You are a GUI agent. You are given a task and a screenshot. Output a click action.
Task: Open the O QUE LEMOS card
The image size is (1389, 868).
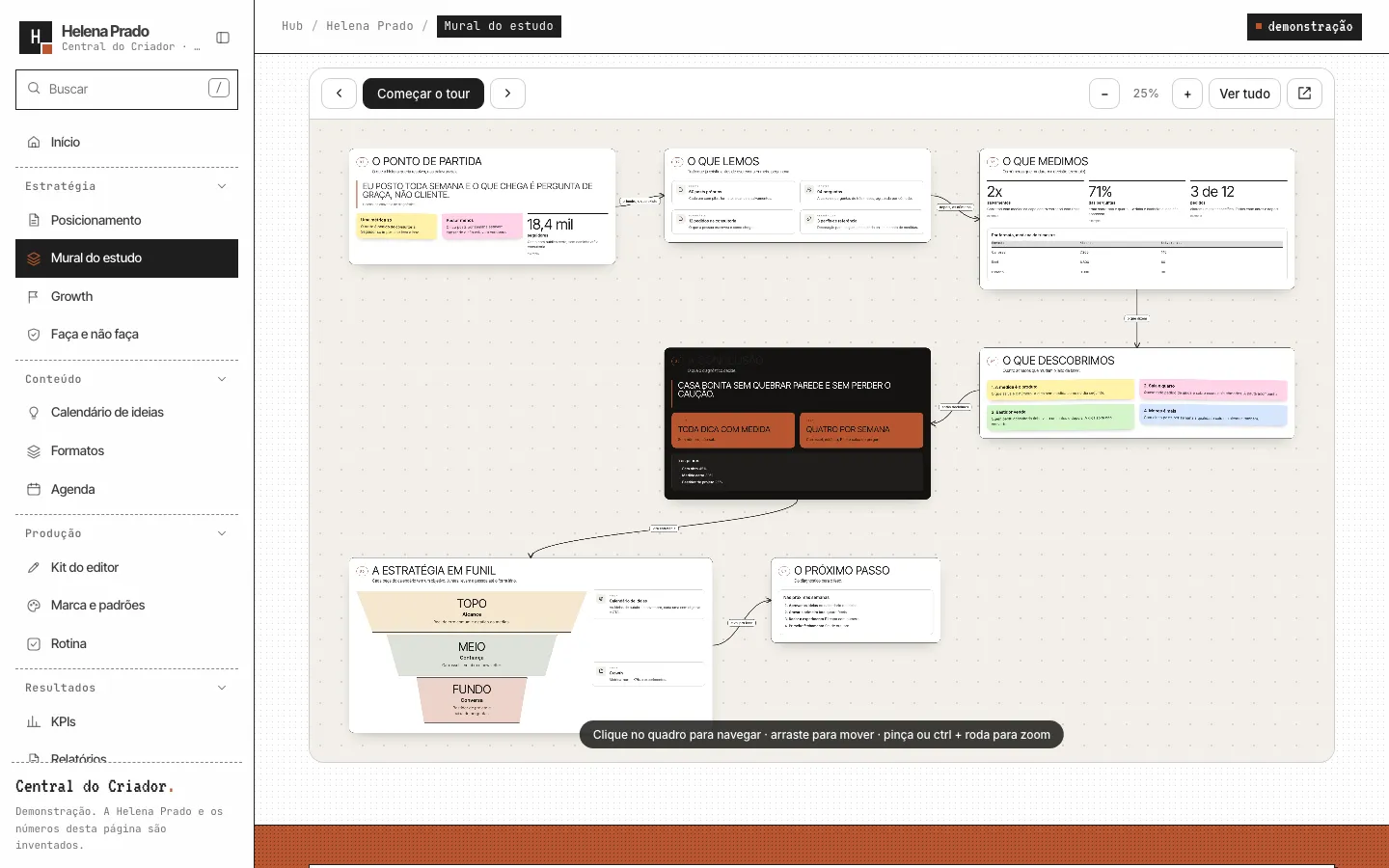click(x=798, y=196)
